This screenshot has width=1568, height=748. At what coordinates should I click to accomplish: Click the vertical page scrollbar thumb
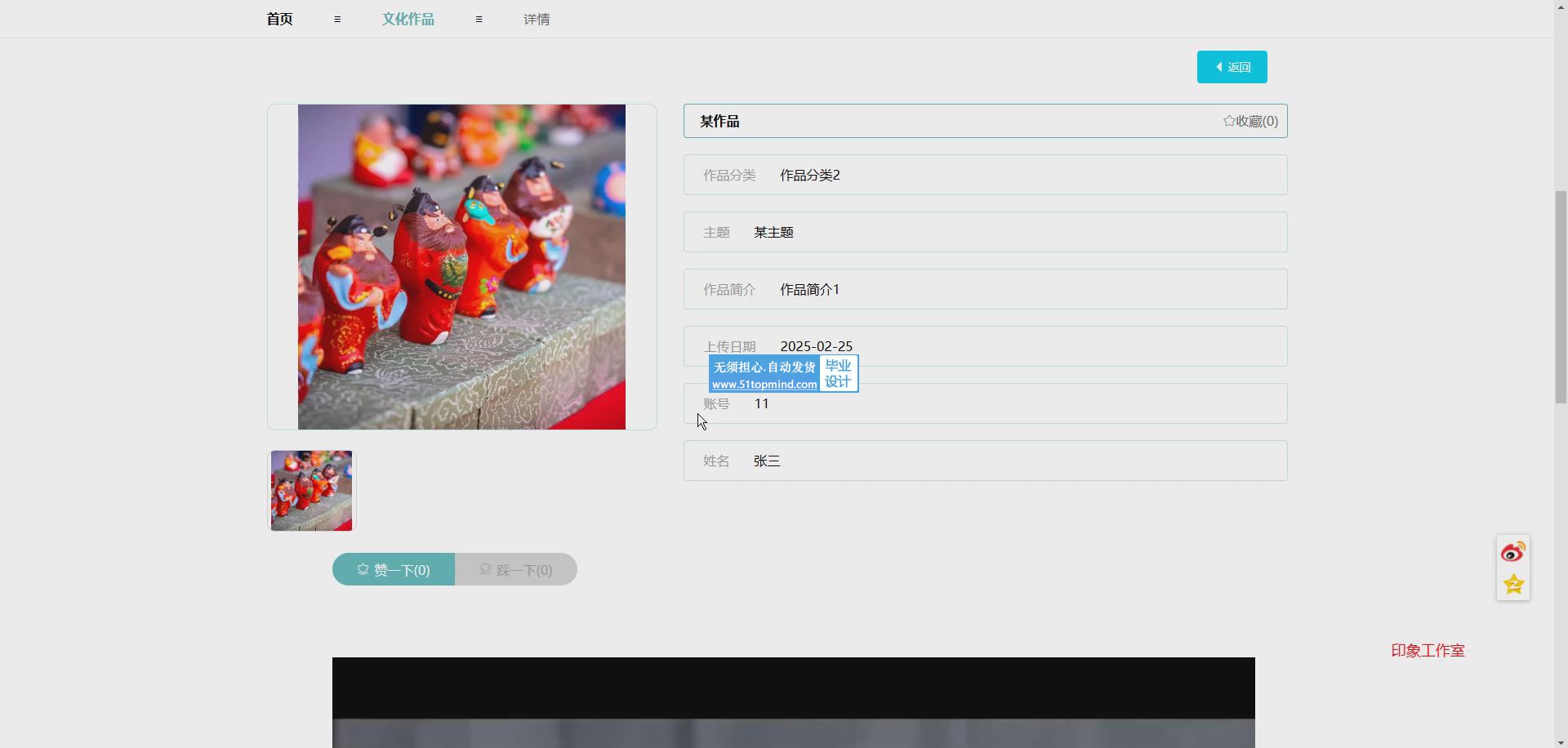1561,297
